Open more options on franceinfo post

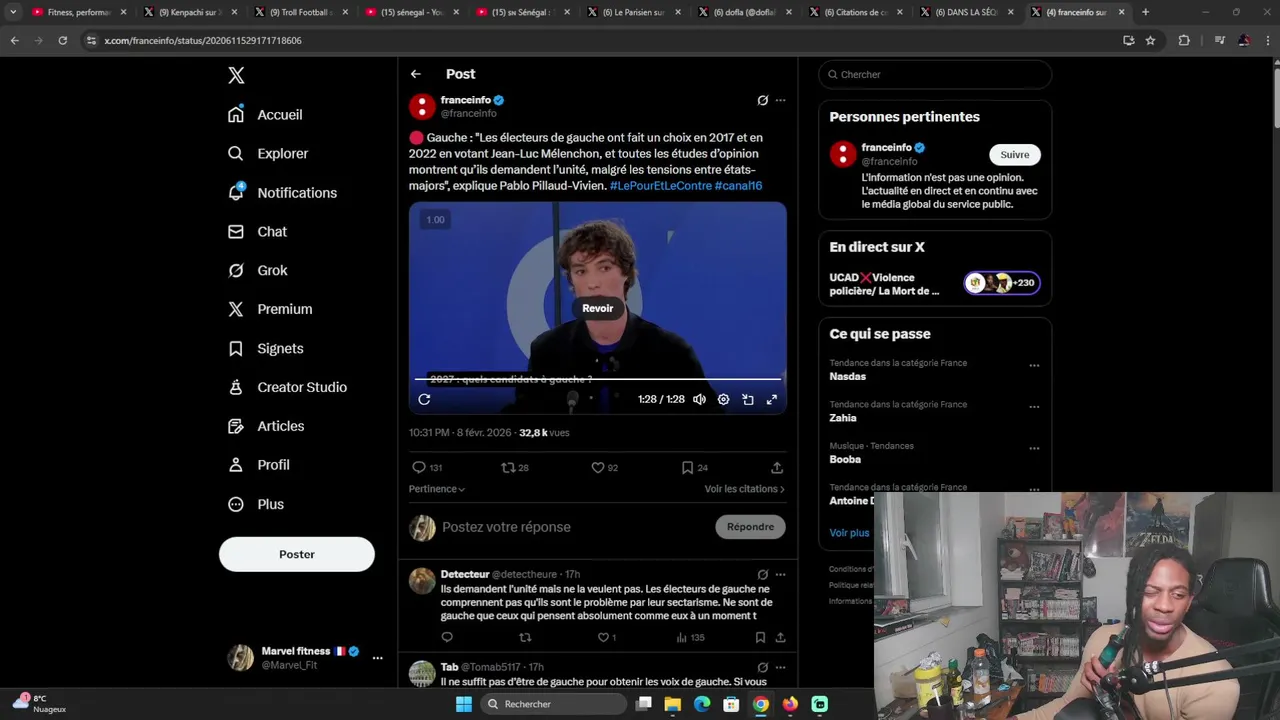(x=780, y=100)
